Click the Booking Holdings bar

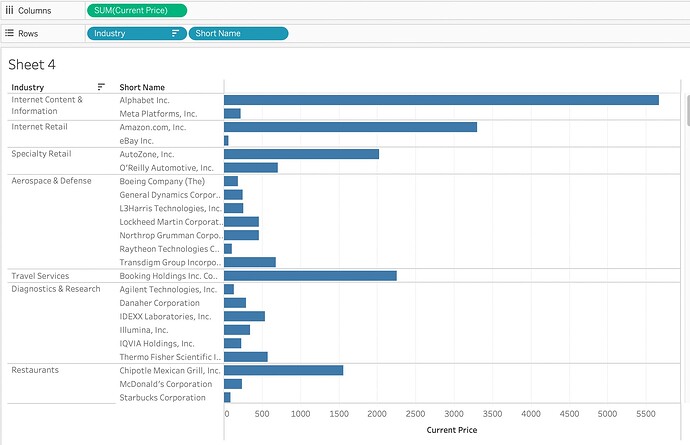(310, 276)
